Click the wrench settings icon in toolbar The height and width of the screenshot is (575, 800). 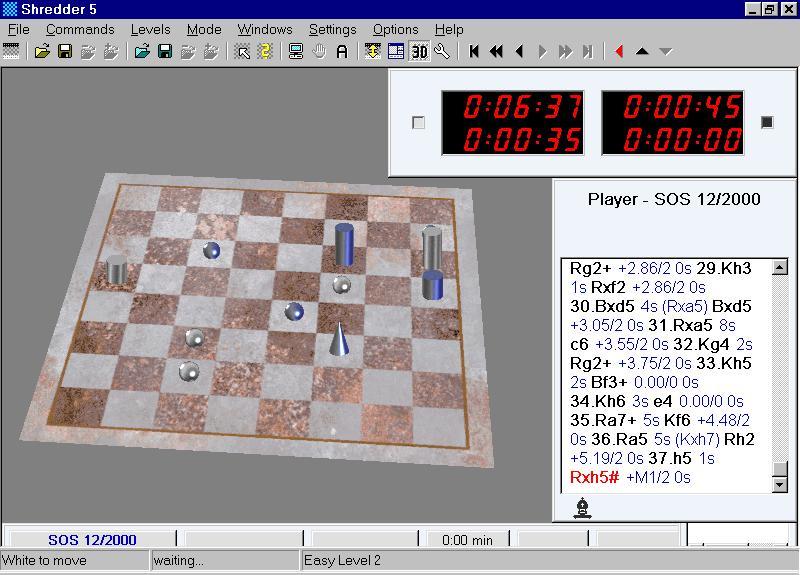(x=442, y=51)
